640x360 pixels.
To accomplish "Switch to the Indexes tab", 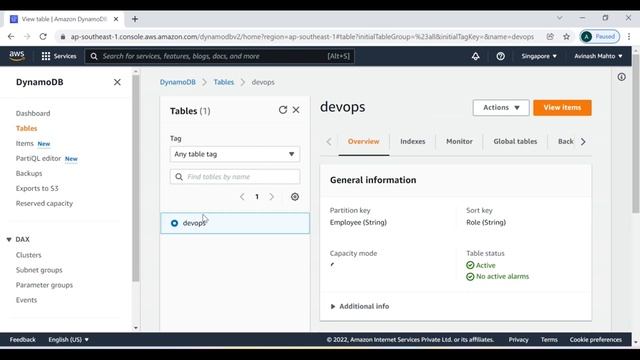I will 413,142.
